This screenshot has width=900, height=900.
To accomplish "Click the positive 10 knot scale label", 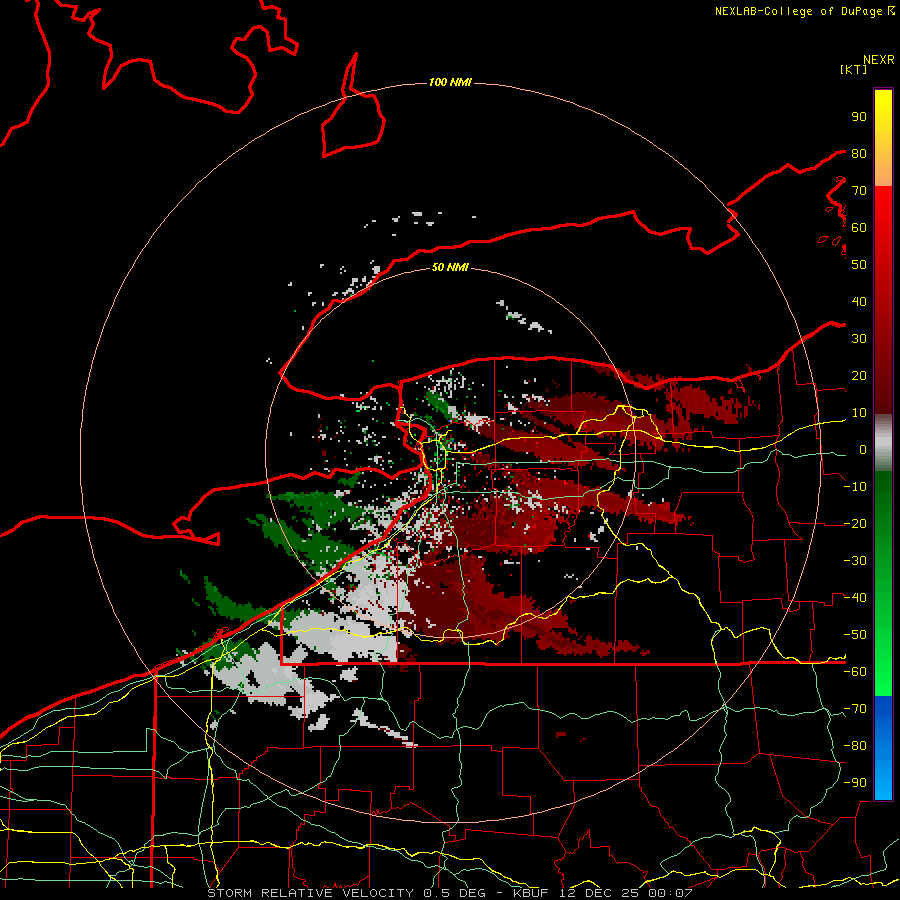I will pos(859,413).
